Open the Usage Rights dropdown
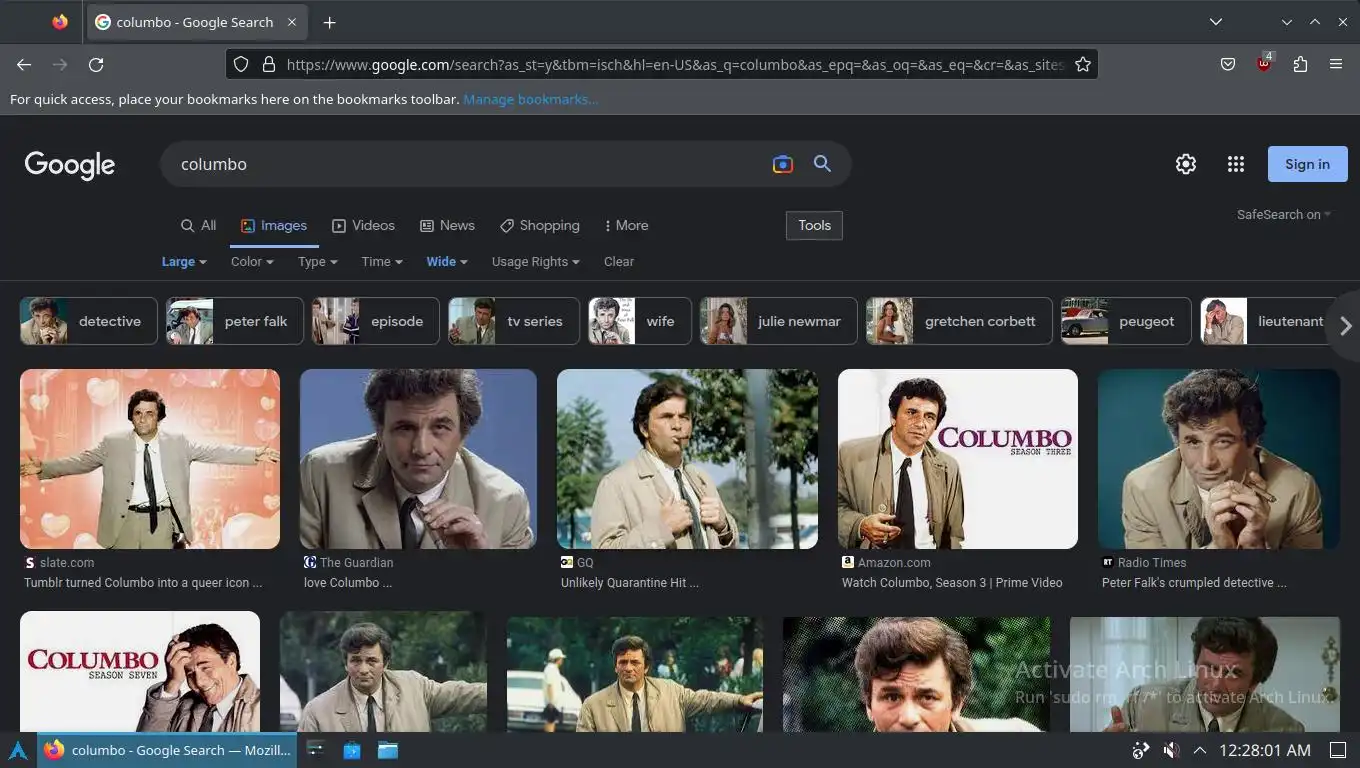The width and height of the screenshot is (1360, 768). [536, 261]
